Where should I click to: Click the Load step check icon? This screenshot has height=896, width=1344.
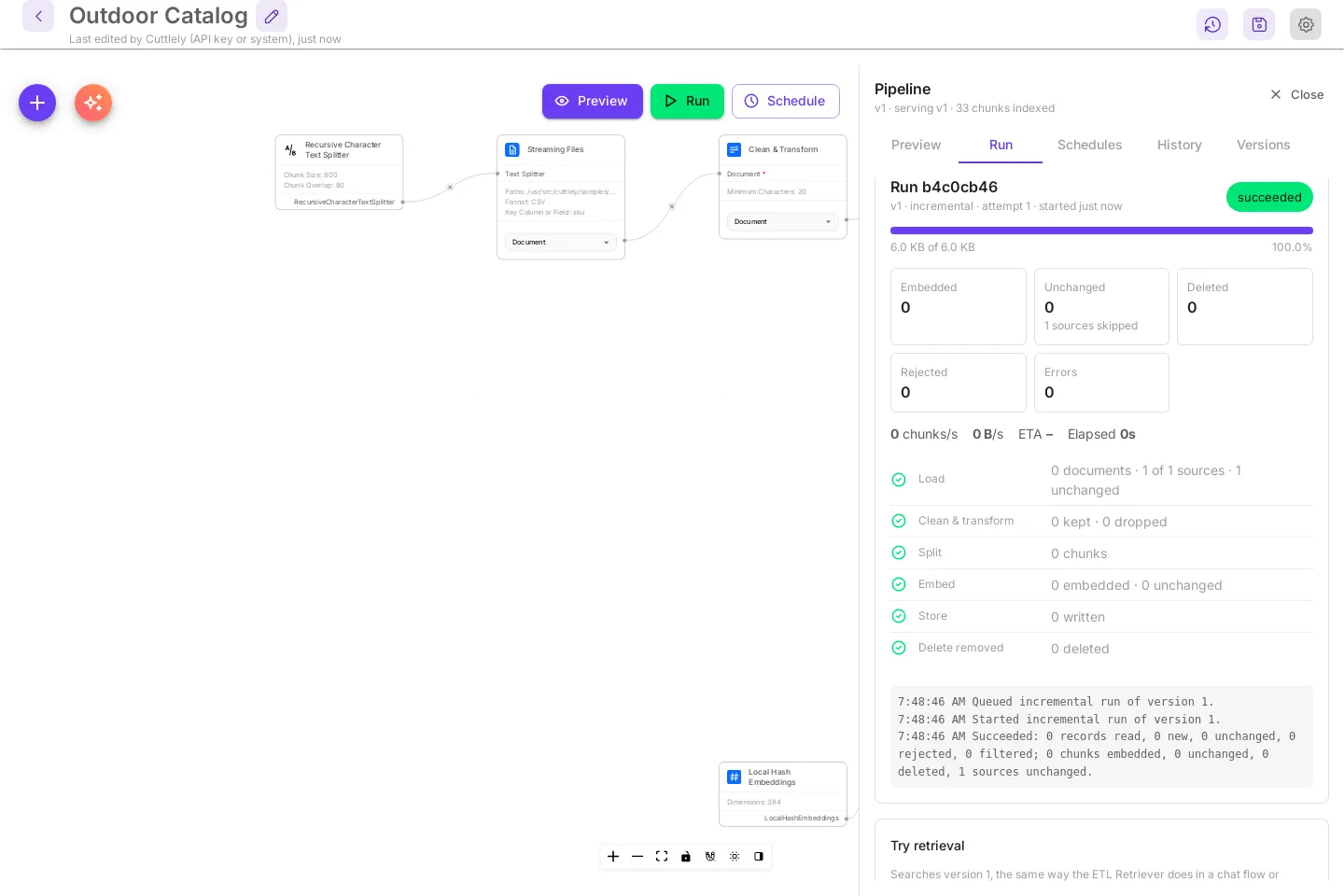pyautogui.click(x=899, y=480)
